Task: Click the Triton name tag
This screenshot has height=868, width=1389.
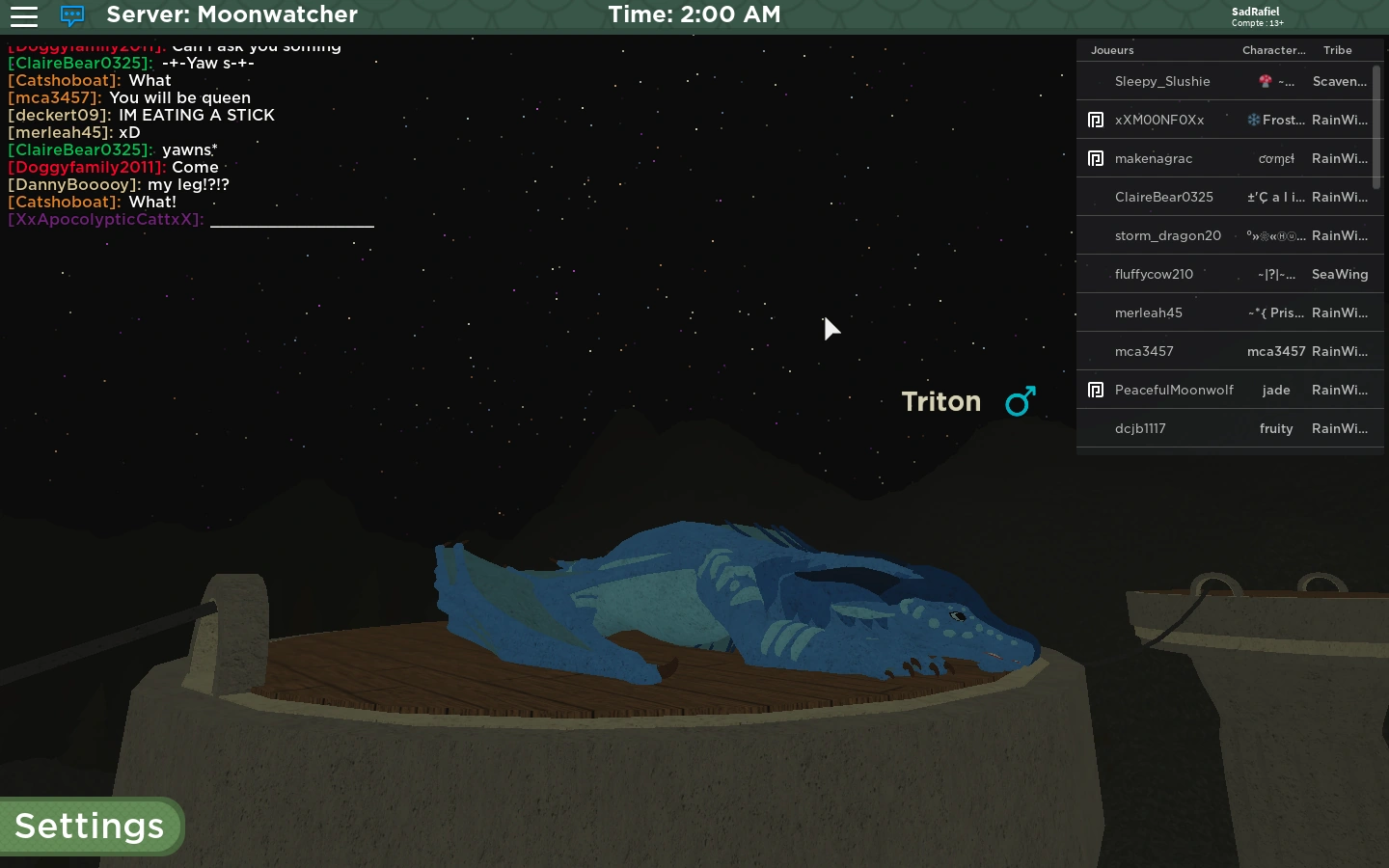Action: pos(940,401)
